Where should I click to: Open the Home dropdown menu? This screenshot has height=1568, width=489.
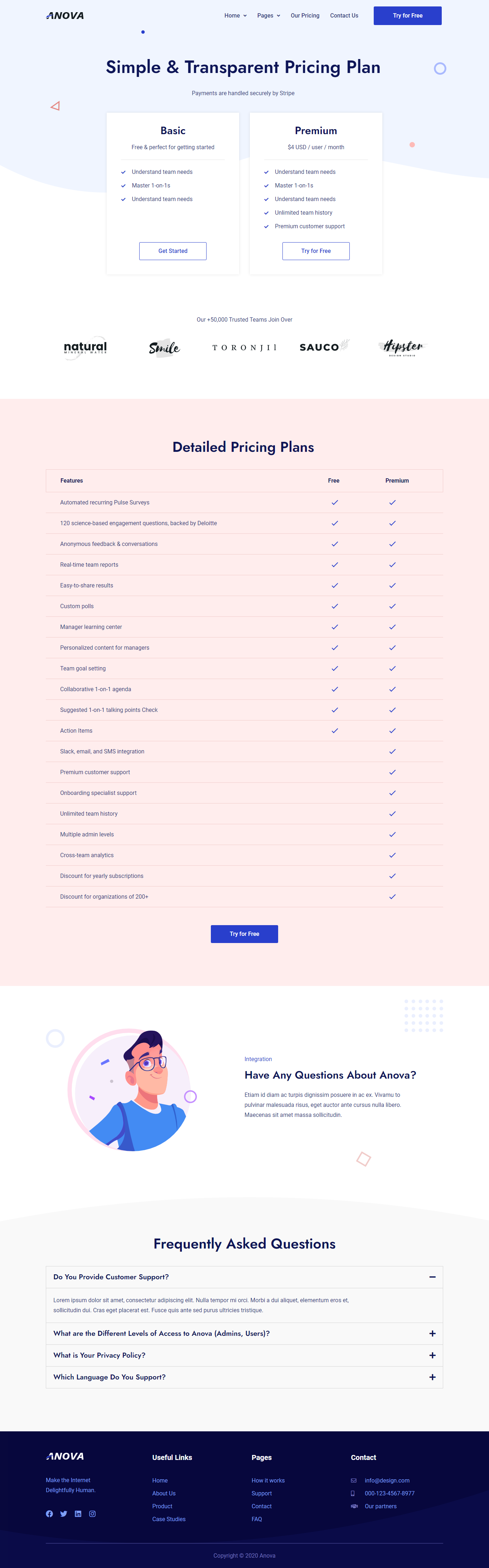tap(235, 16)
